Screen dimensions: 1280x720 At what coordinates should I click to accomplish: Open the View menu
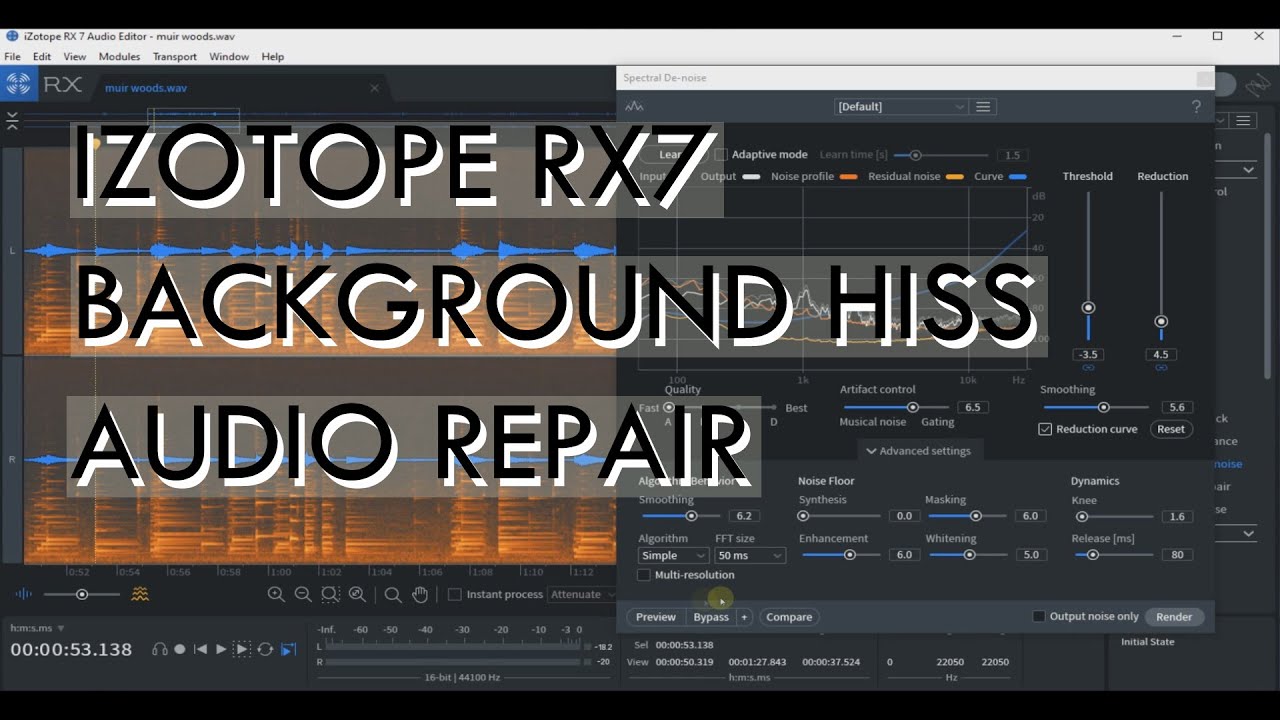tap(75, 57)
